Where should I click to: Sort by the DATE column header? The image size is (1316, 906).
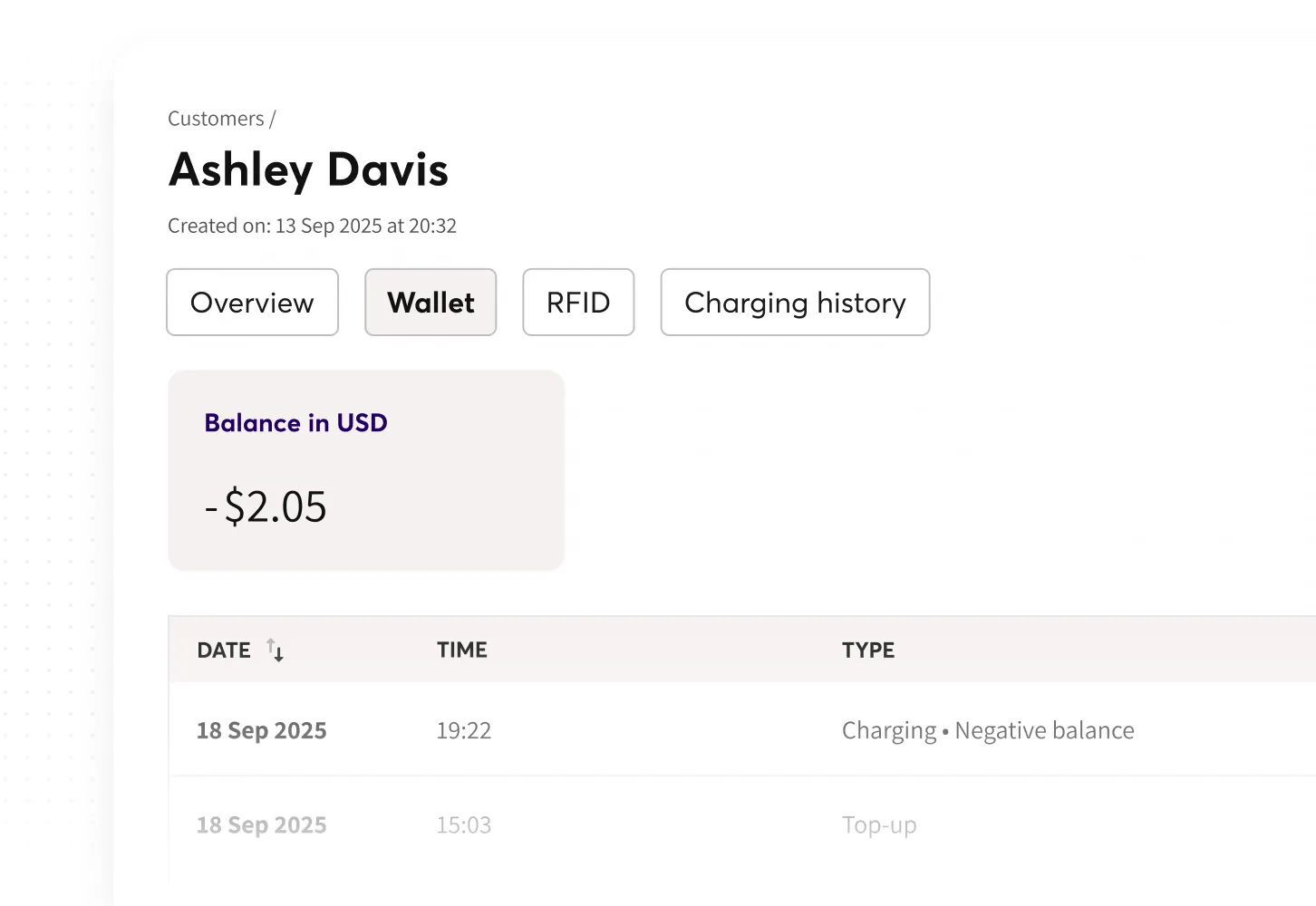pyautogui.click(x=224, y=650)
